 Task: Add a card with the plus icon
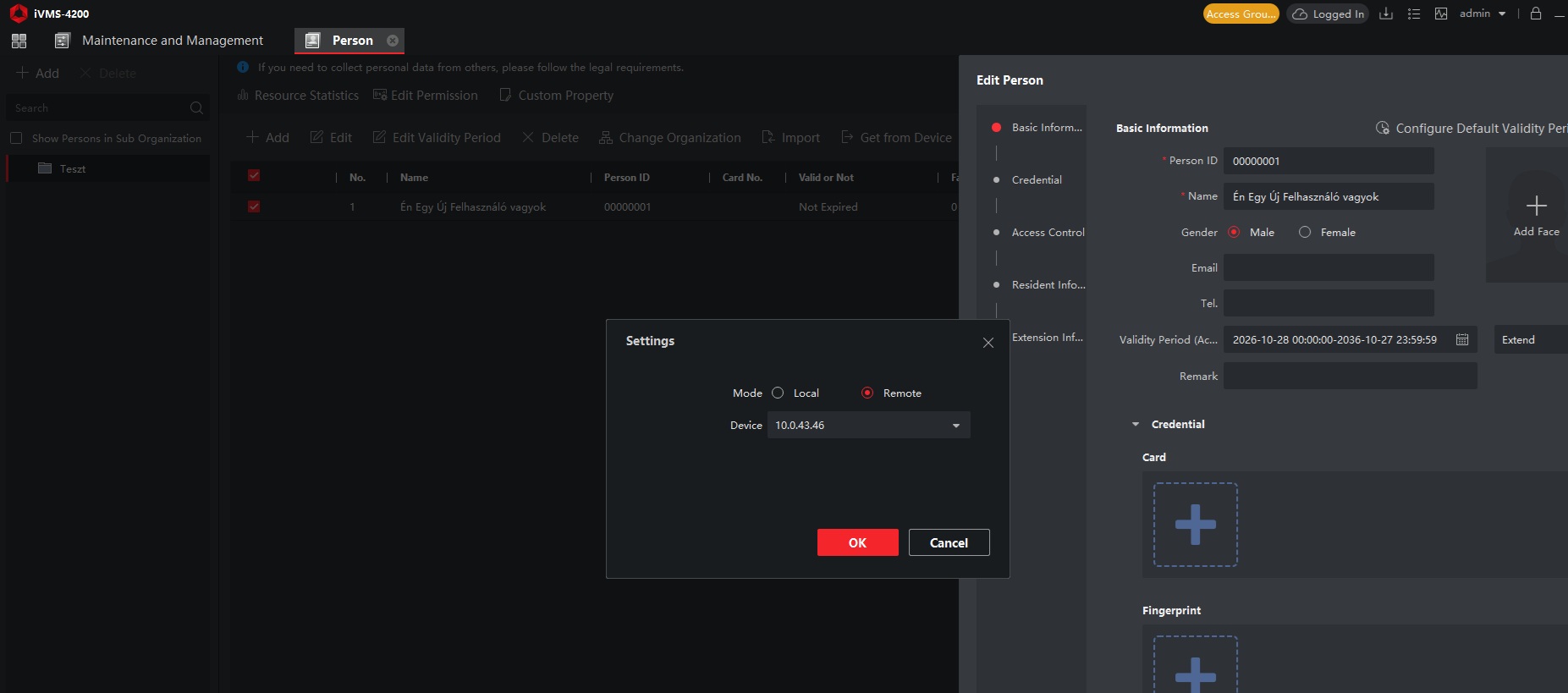pos(1196,525)
